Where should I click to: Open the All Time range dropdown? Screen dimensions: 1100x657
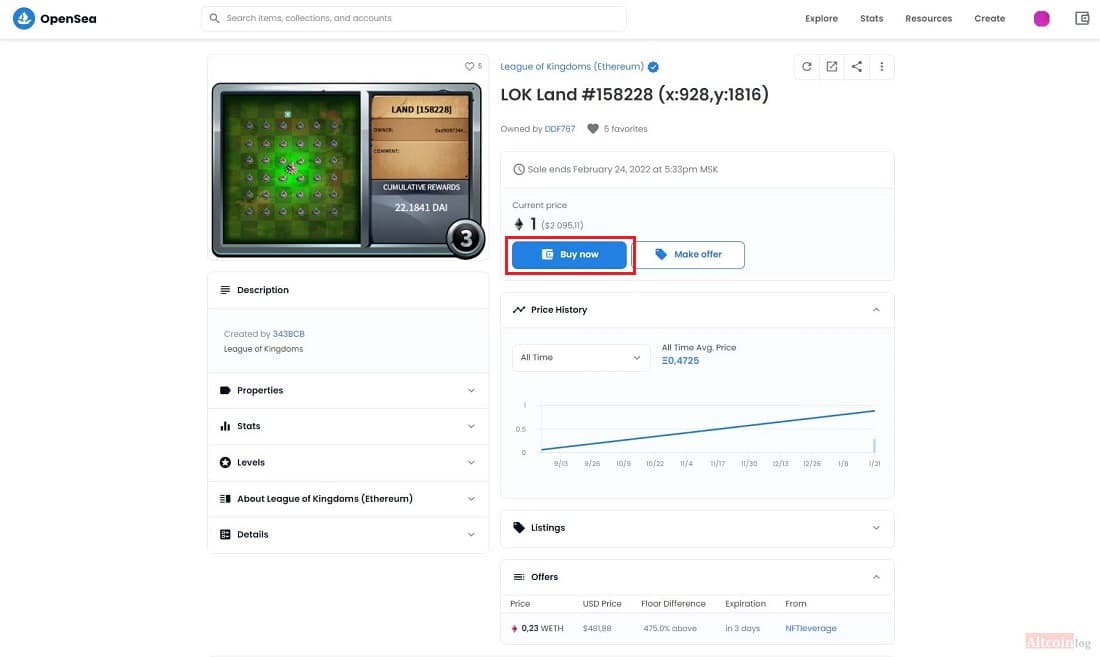point(581,358)
